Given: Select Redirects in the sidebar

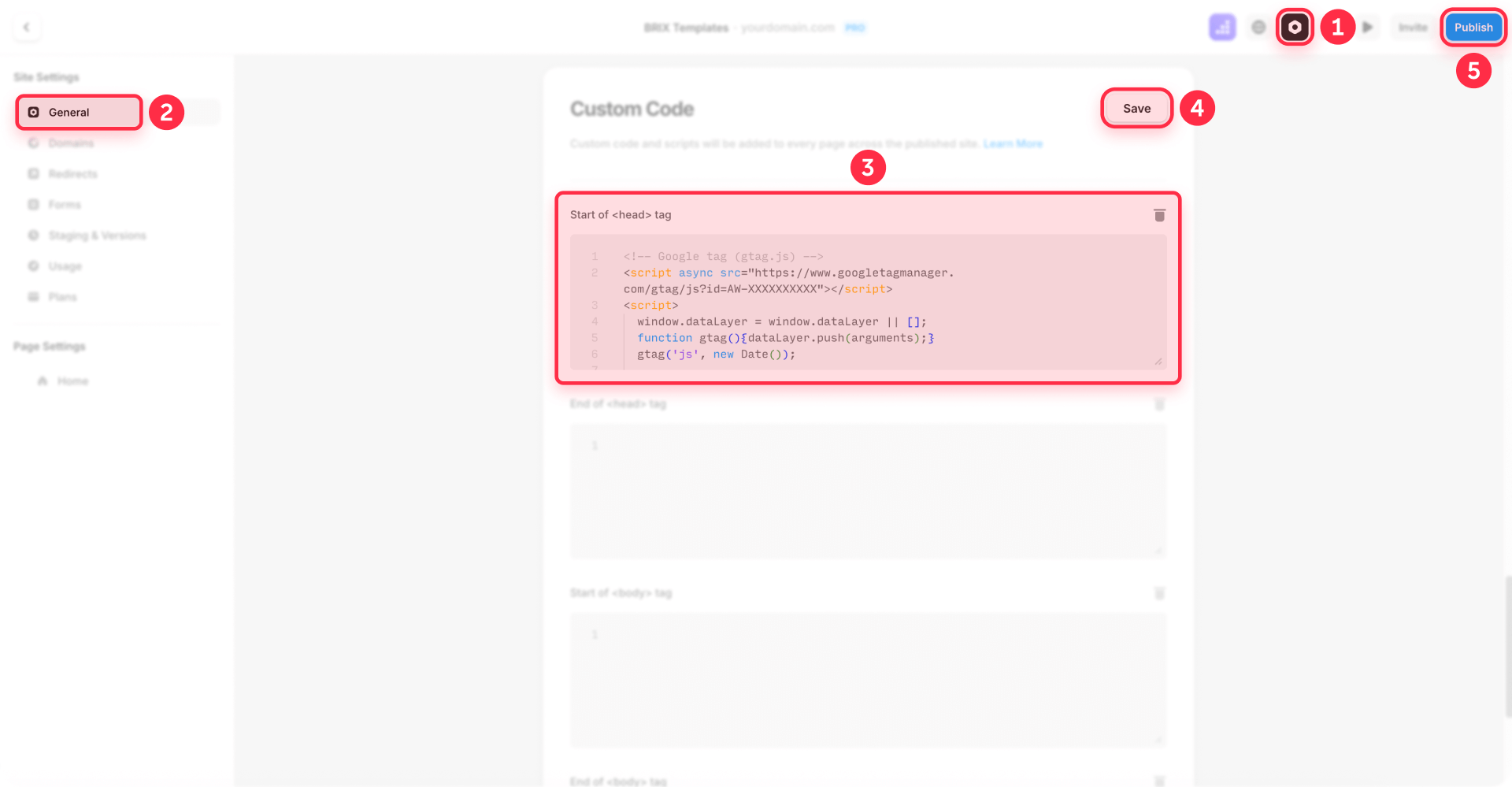Looking at the screenshot, I should click(x=72, y=173).
